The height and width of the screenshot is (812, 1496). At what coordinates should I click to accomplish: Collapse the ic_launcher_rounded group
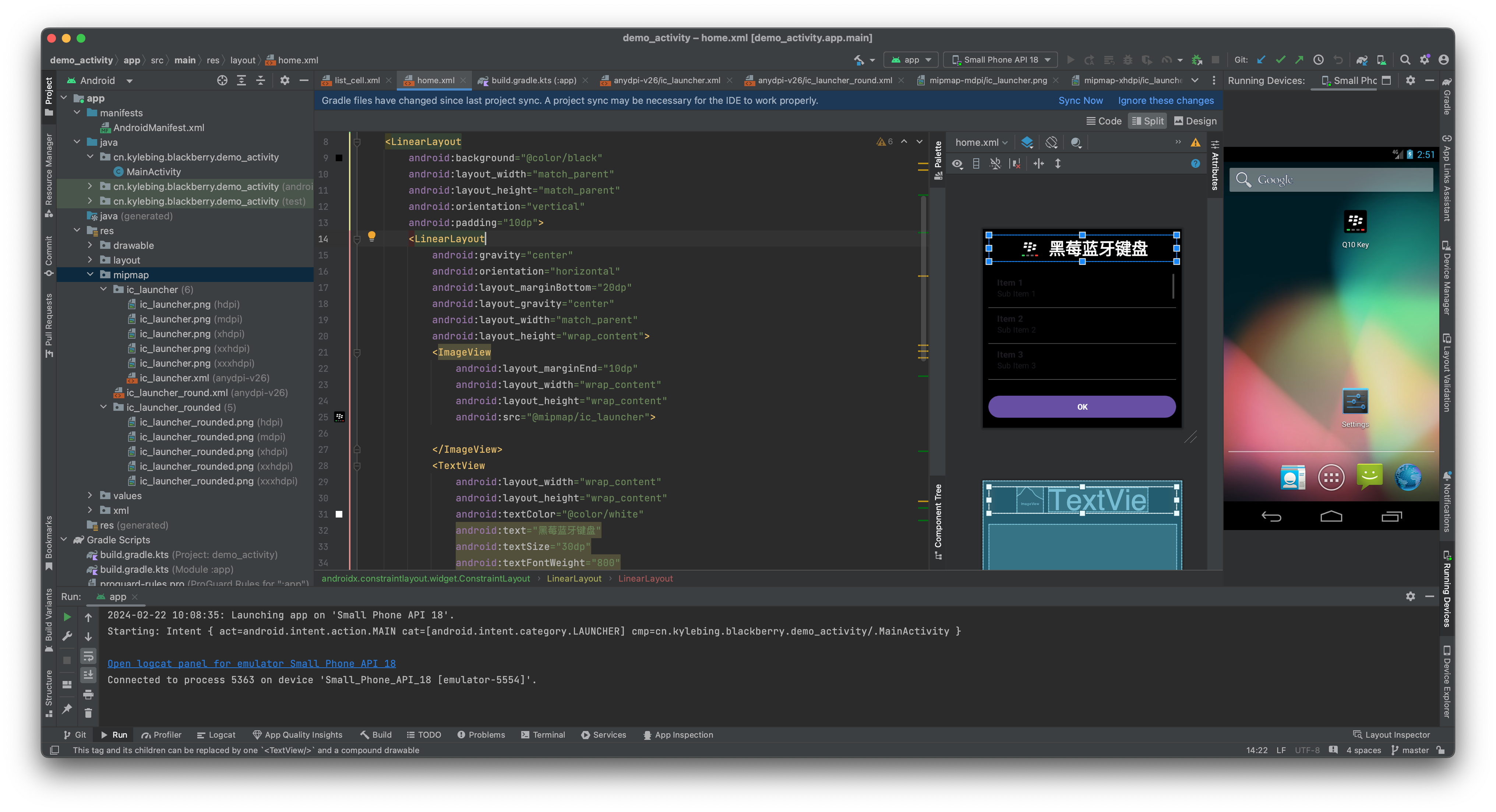[103, 407]
